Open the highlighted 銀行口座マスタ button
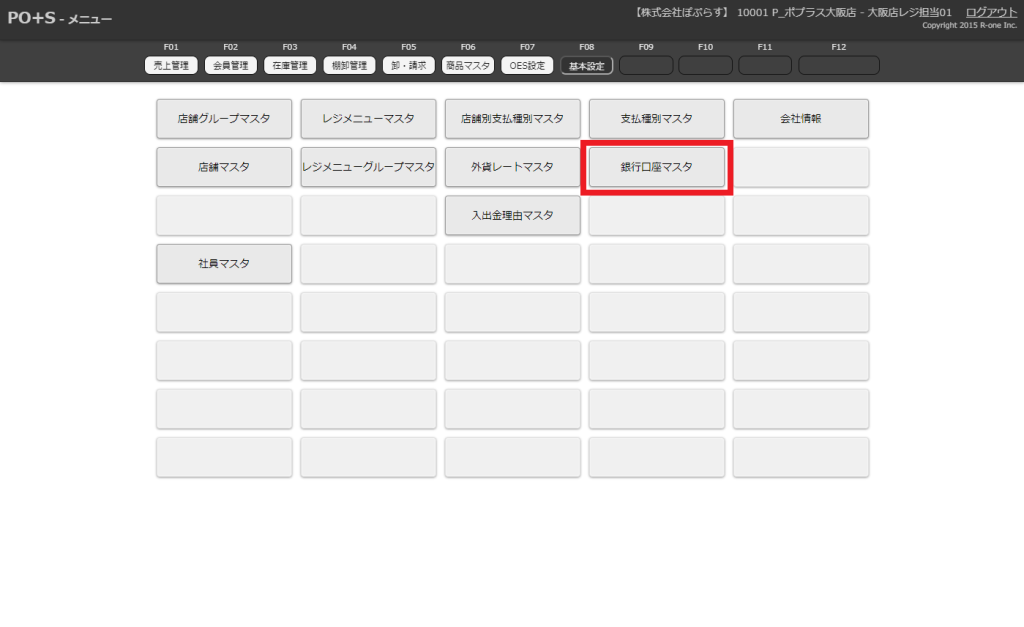Viewport: 1024px width, 627px height. (656, 167)
